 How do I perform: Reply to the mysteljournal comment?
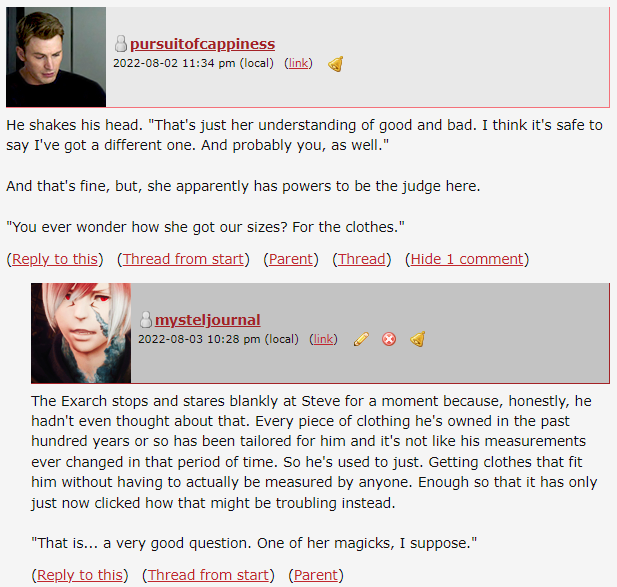click(x=80, y=575)
